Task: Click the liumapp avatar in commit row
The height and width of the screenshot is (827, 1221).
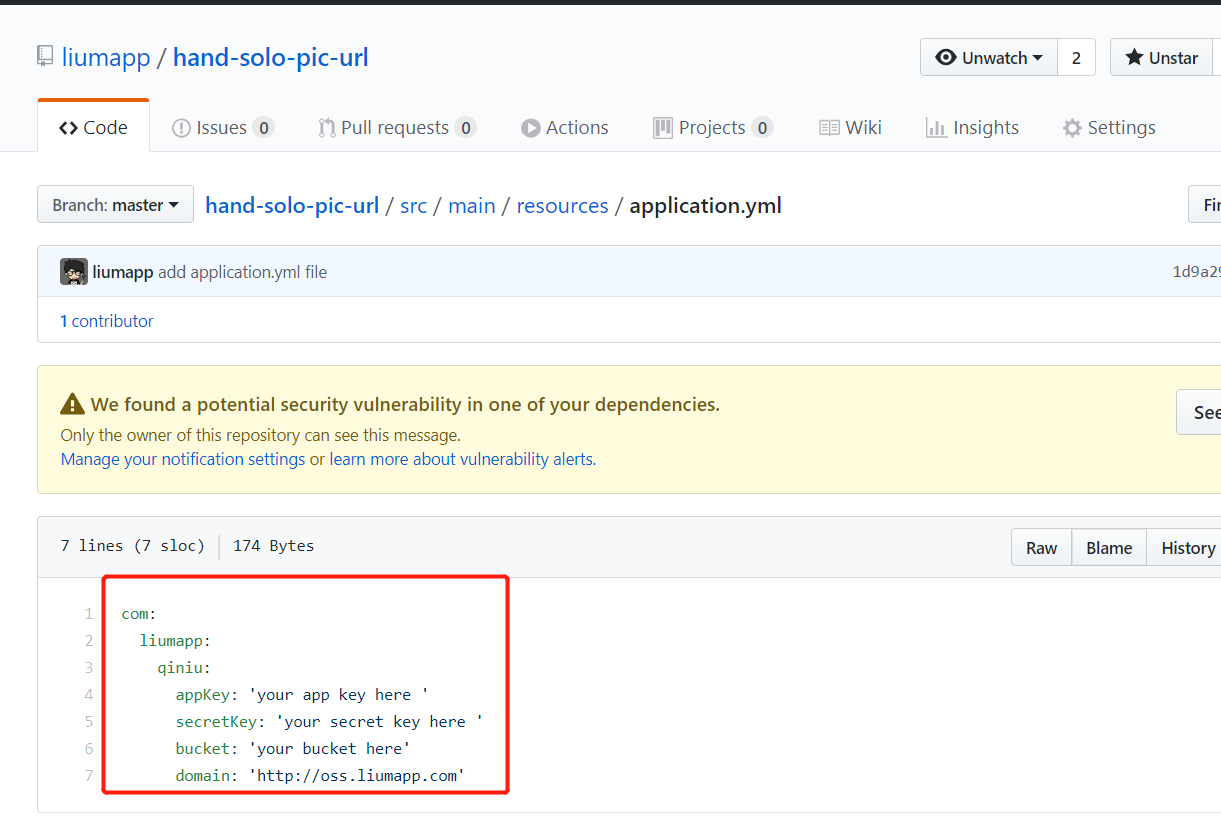Action: (x=74, y=272)
